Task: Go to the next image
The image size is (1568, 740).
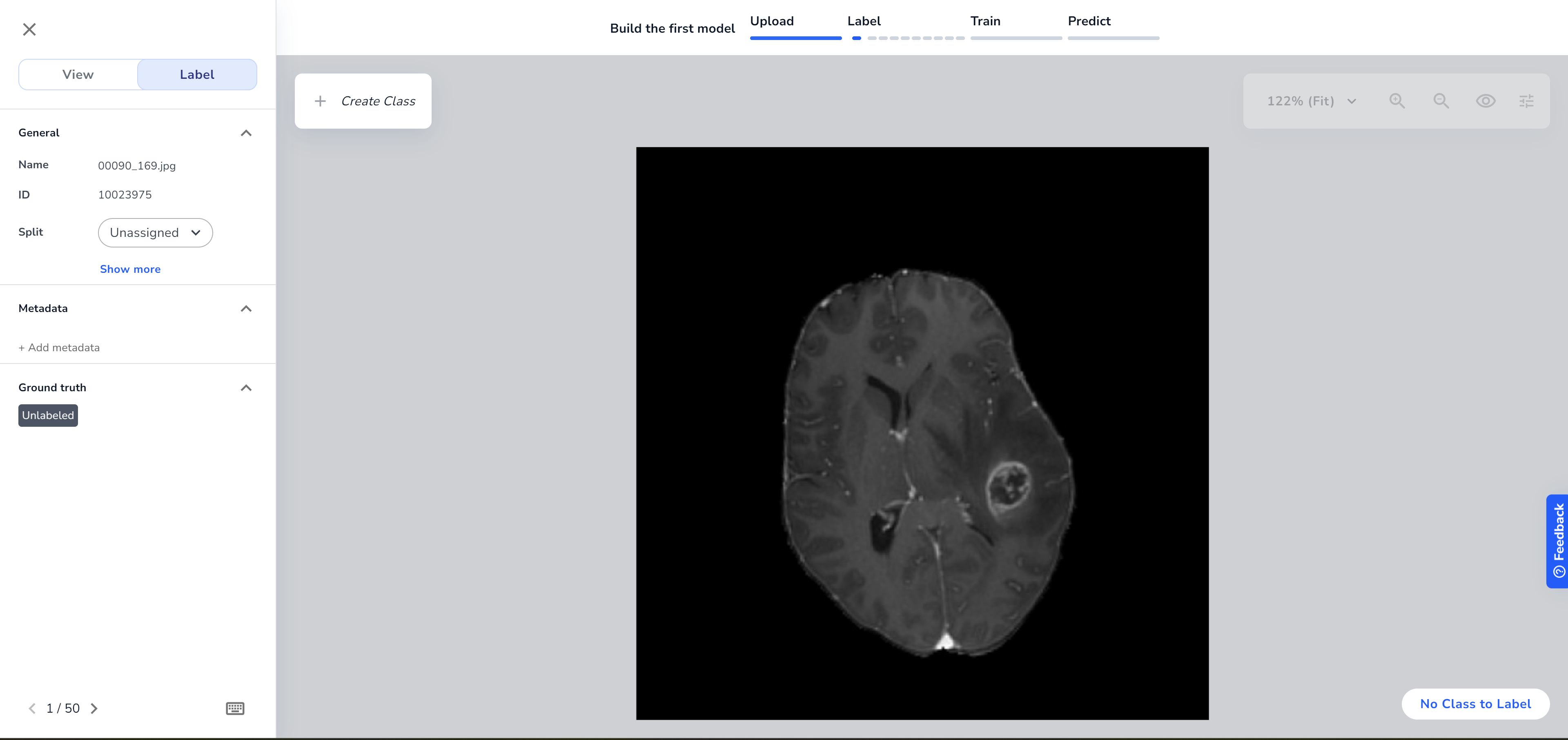Action: 94,709
